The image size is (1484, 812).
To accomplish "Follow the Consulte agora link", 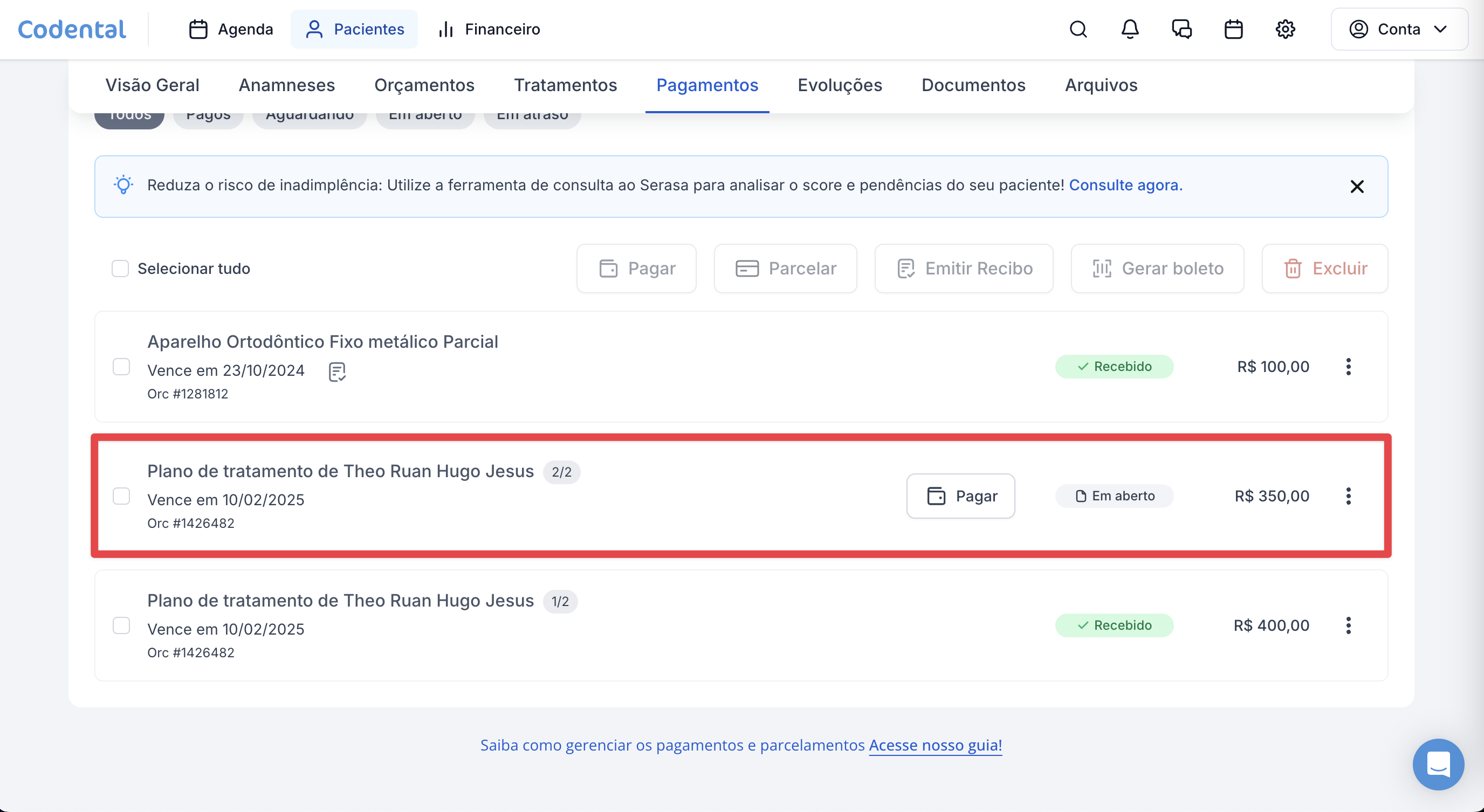I will 1125,185.
